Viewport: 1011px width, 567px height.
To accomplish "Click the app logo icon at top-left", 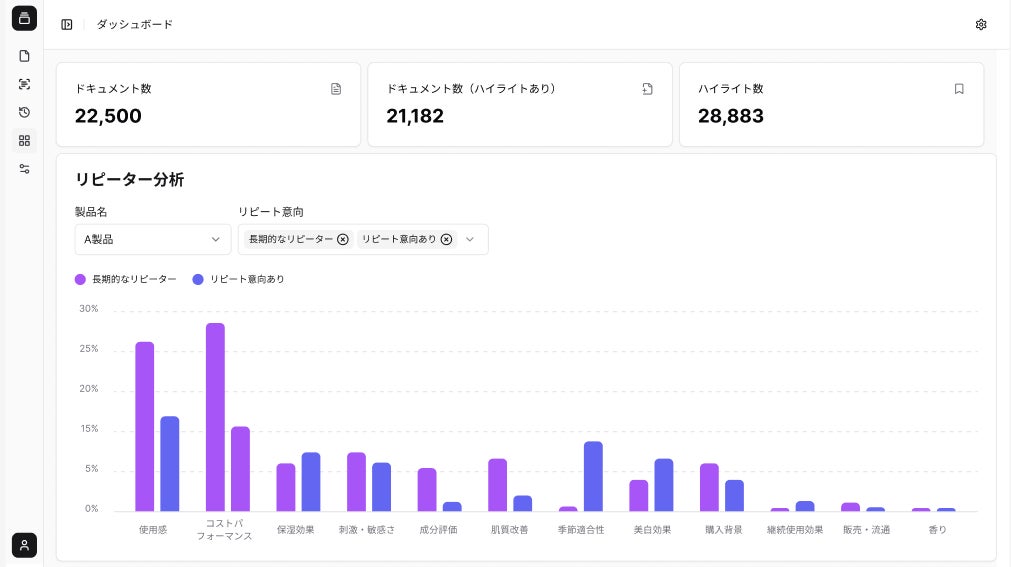I will coord(25,18).
